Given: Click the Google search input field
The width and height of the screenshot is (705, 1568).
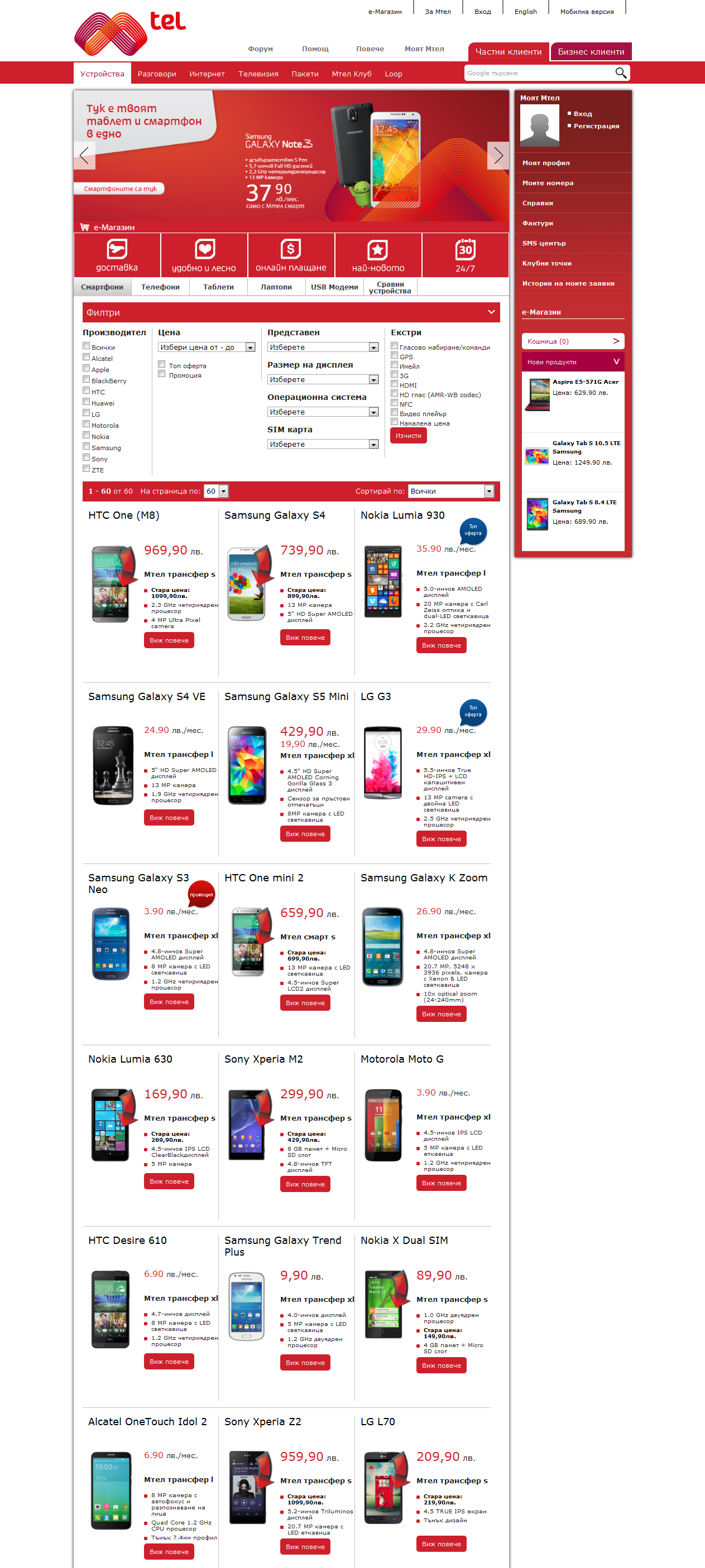Looking at the screenshot, I should (539, 73).
